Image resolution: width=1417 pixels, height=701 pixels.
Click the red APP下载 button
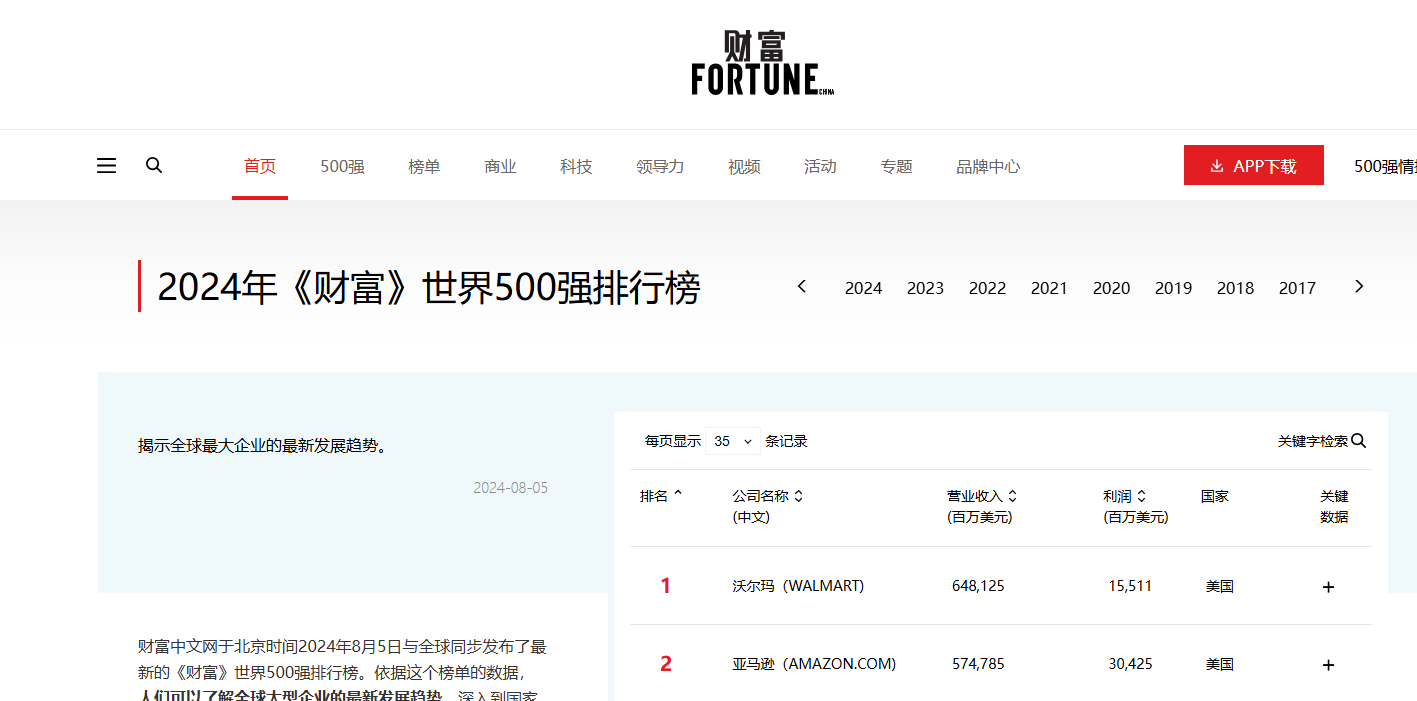pos(1254,165)
